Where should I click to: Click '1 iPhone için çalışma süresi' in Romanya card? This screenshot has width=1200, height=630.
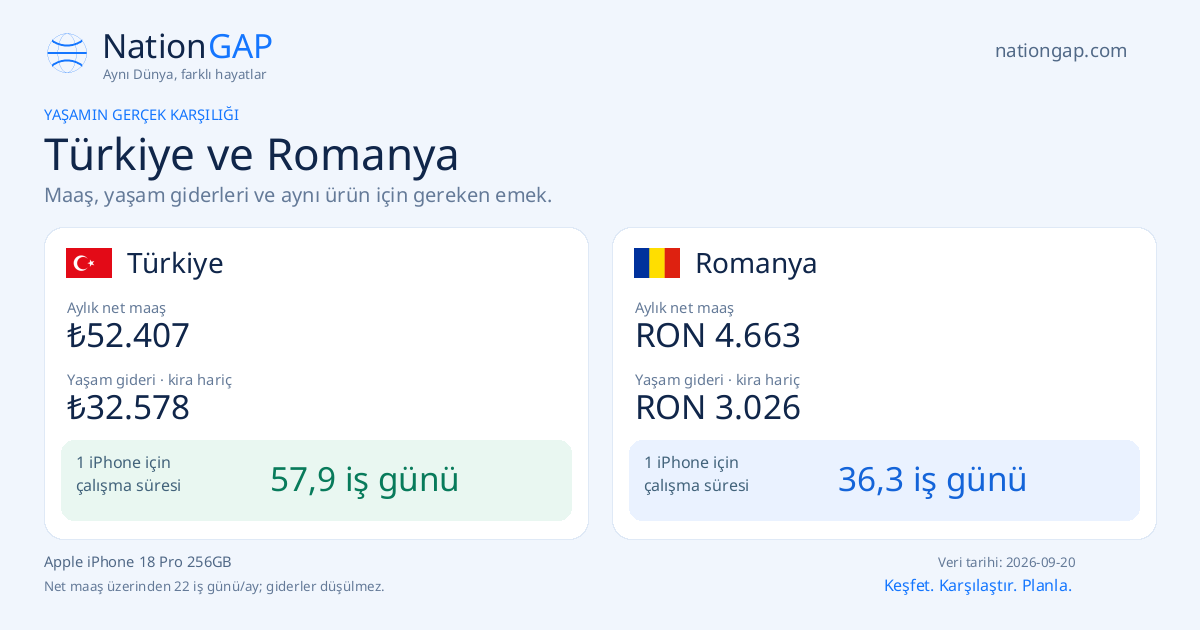pyautogui.click(x=696, y=474)
